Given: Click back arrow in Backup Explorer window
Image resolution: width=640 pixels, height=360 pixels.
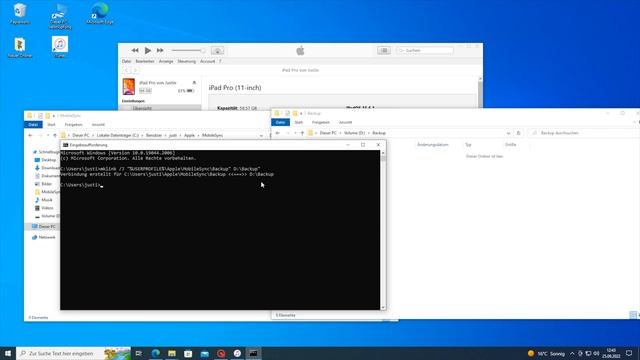Looking at the screenshot, I should click(278, 133).
